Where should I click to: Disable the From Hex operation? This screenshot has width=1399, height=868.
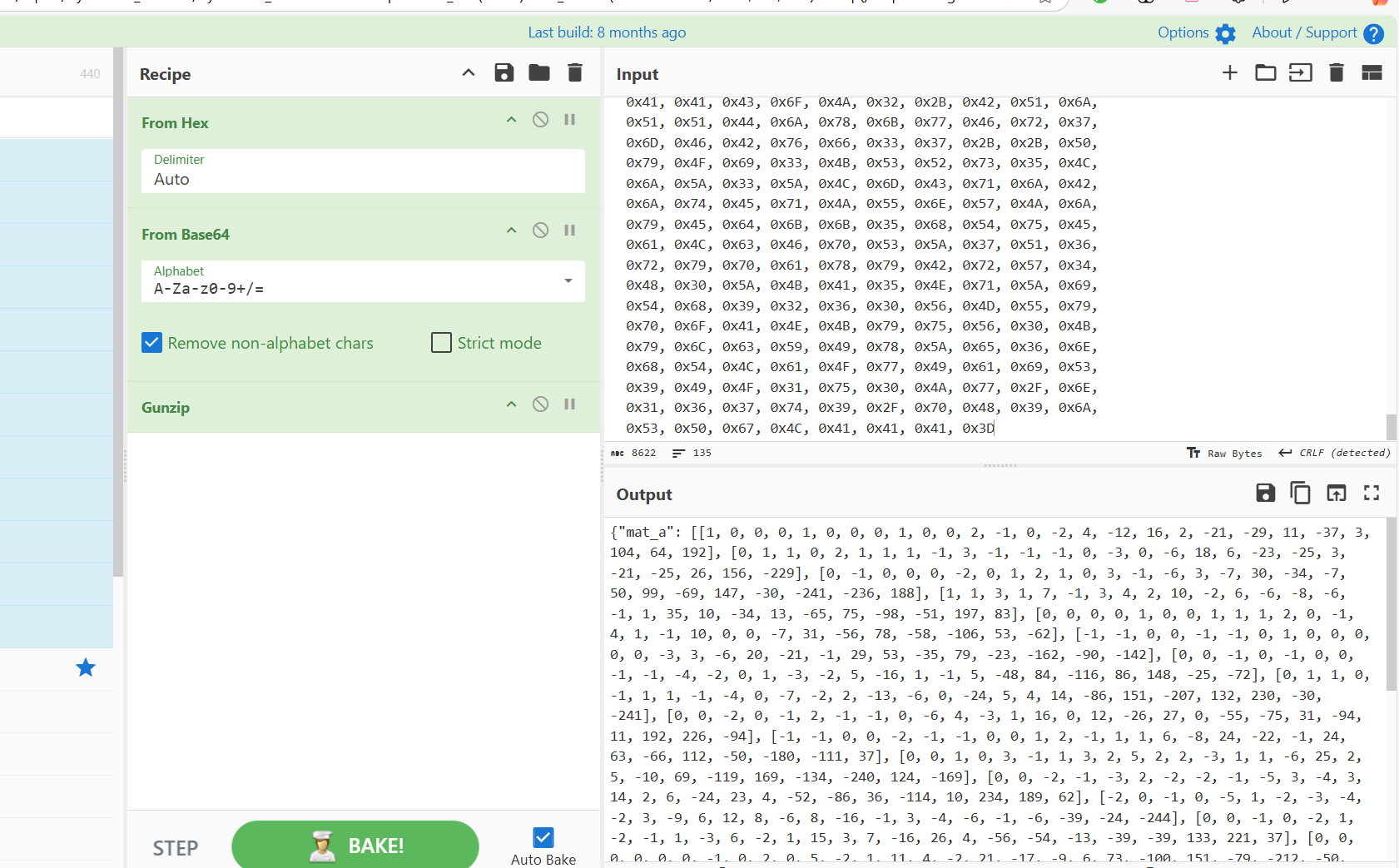pos(540,120)
